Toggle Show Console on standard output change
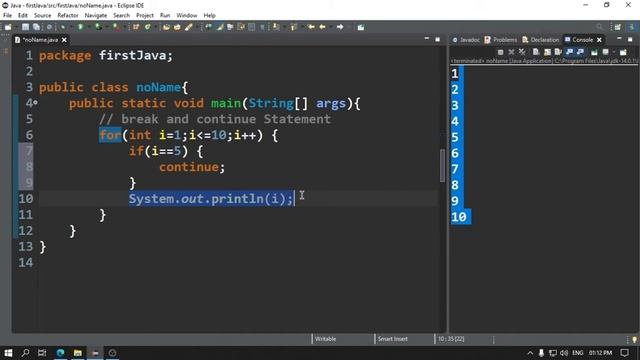Image resolution: width=640 pixels, height=360 pixels. [569, 52]
